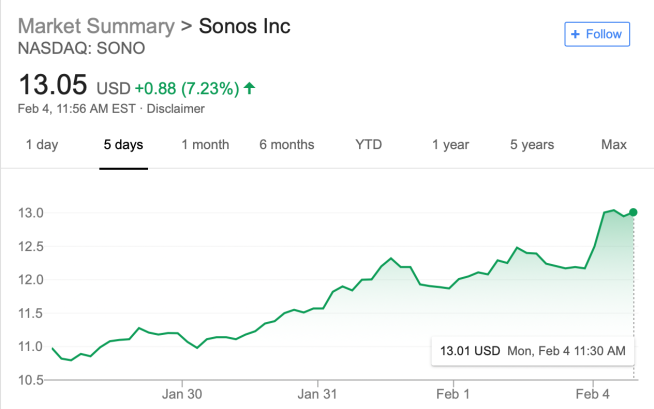Image resolution: width=654 pixels, height=409 pixels.
Task: Click the Jan 30 date axis label
Action: click(183, 393)
